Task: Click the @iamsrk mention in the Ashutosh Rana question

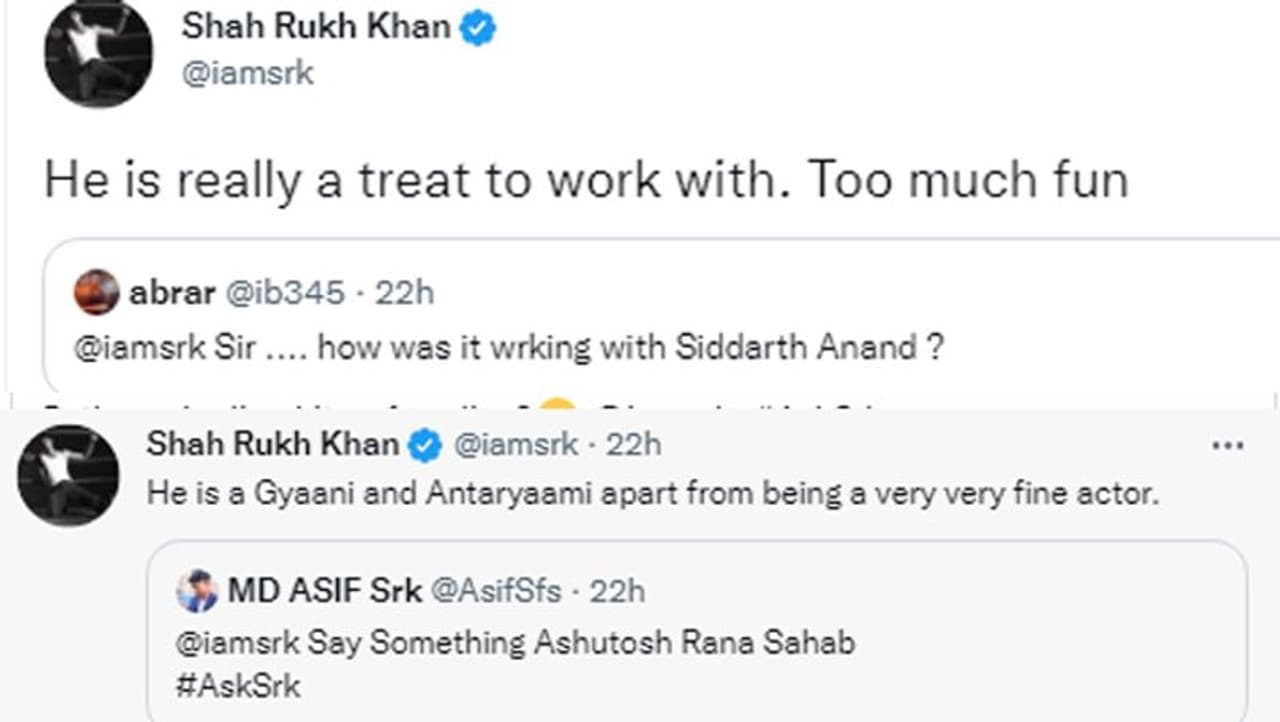Action: [237, 642]
